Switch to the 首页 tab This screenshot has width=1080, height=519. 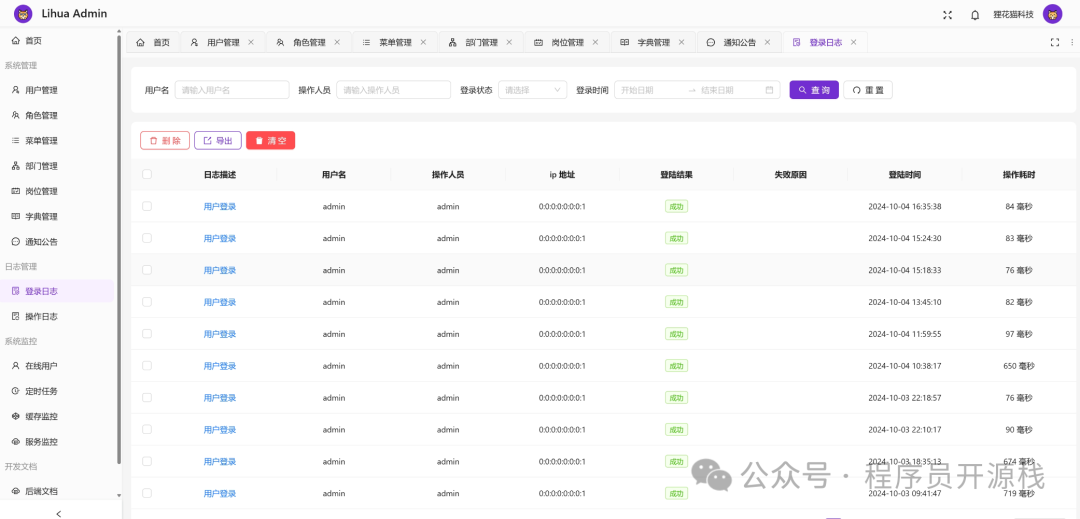point(153,43)
